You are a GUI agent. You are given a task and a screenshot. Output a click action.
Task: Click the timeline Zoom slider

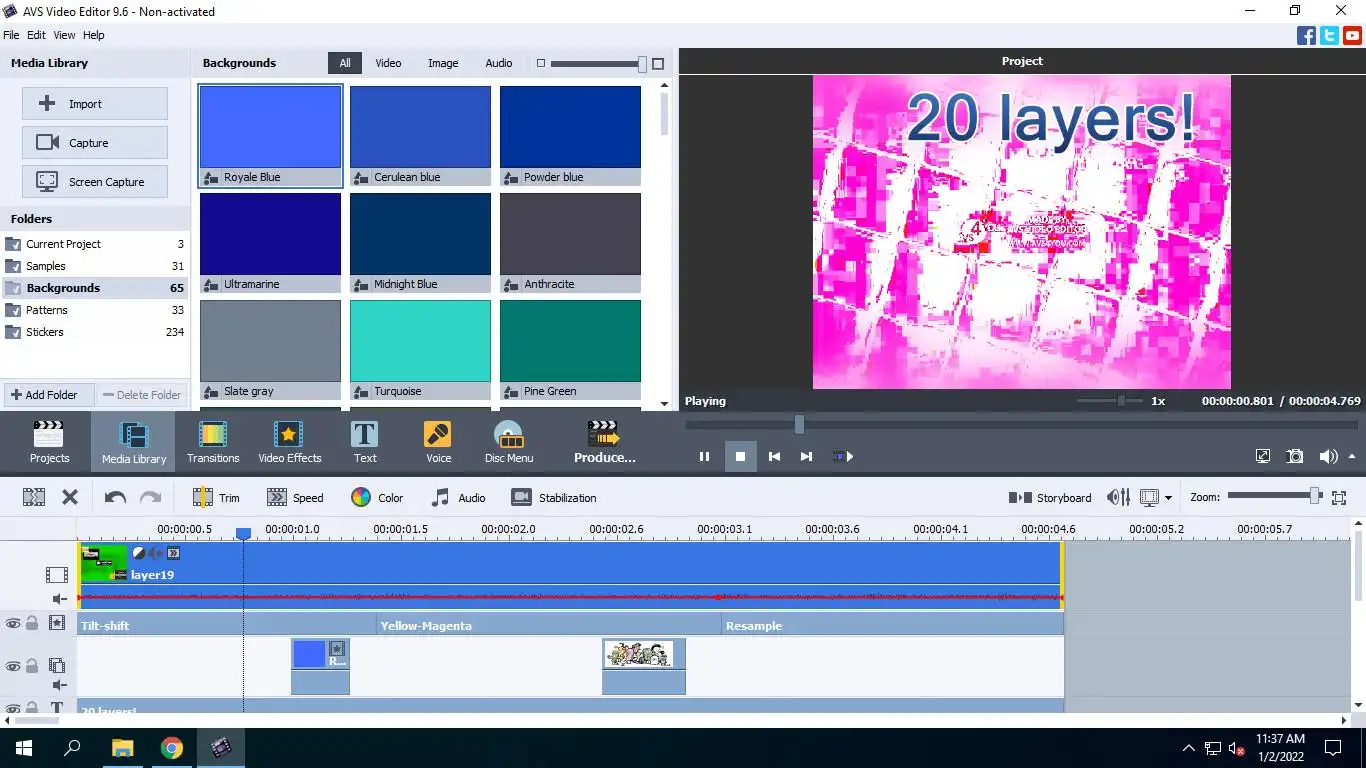[x=1275, y=495]
